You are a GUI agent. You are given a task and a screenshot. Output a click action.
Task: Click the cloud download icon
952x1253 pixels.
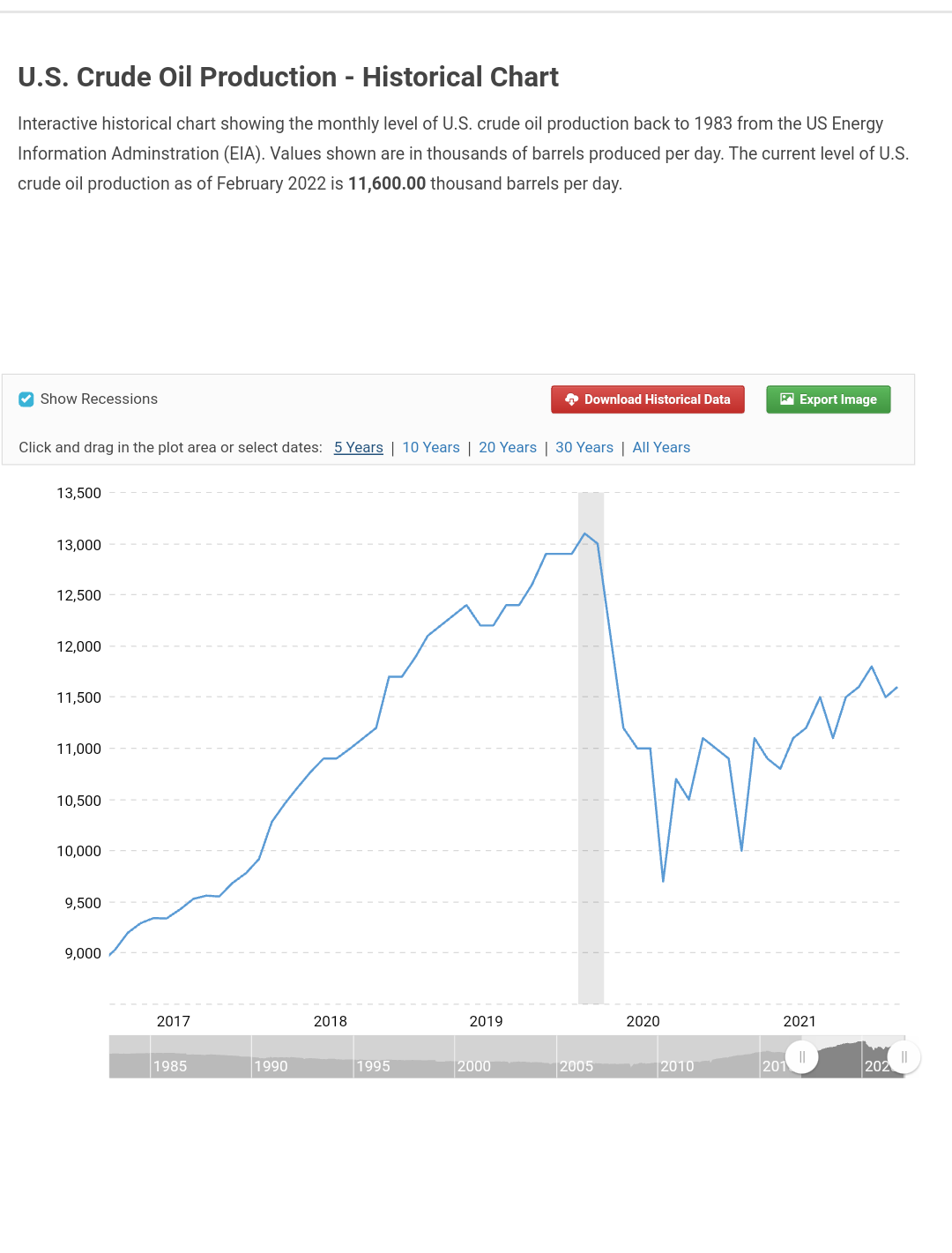571,399
